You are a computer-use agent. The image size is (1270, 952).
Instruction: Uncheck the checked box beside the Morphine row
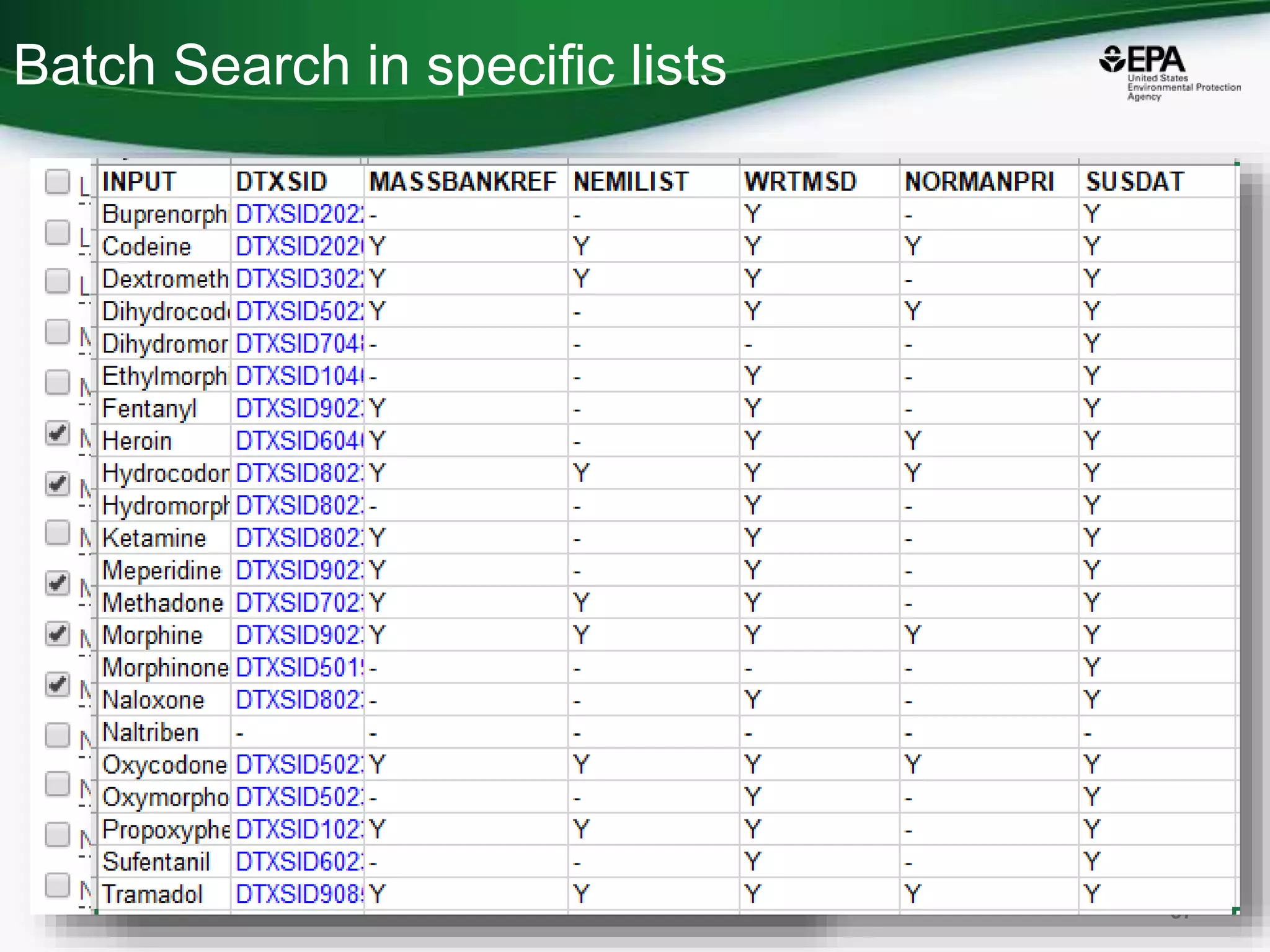(58, 634)
